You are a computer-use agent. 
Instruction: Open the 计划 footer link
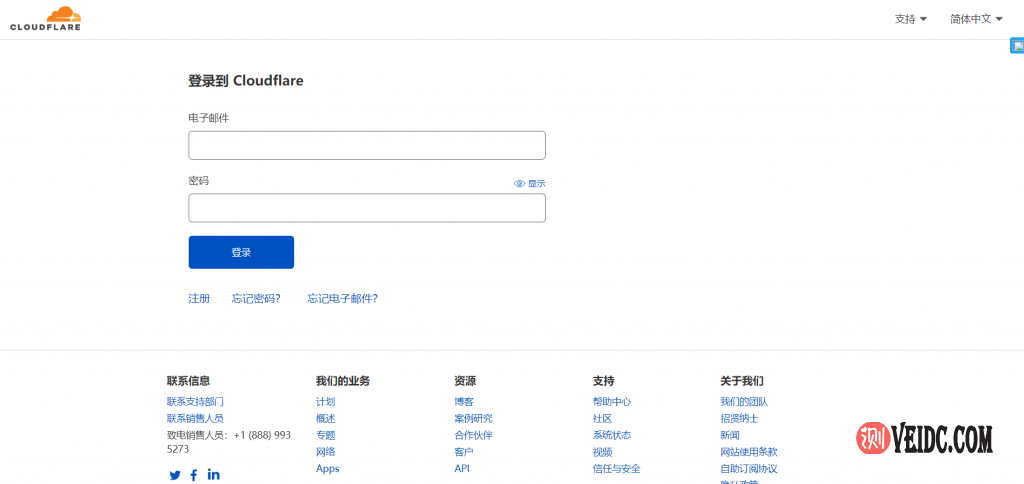325,402
